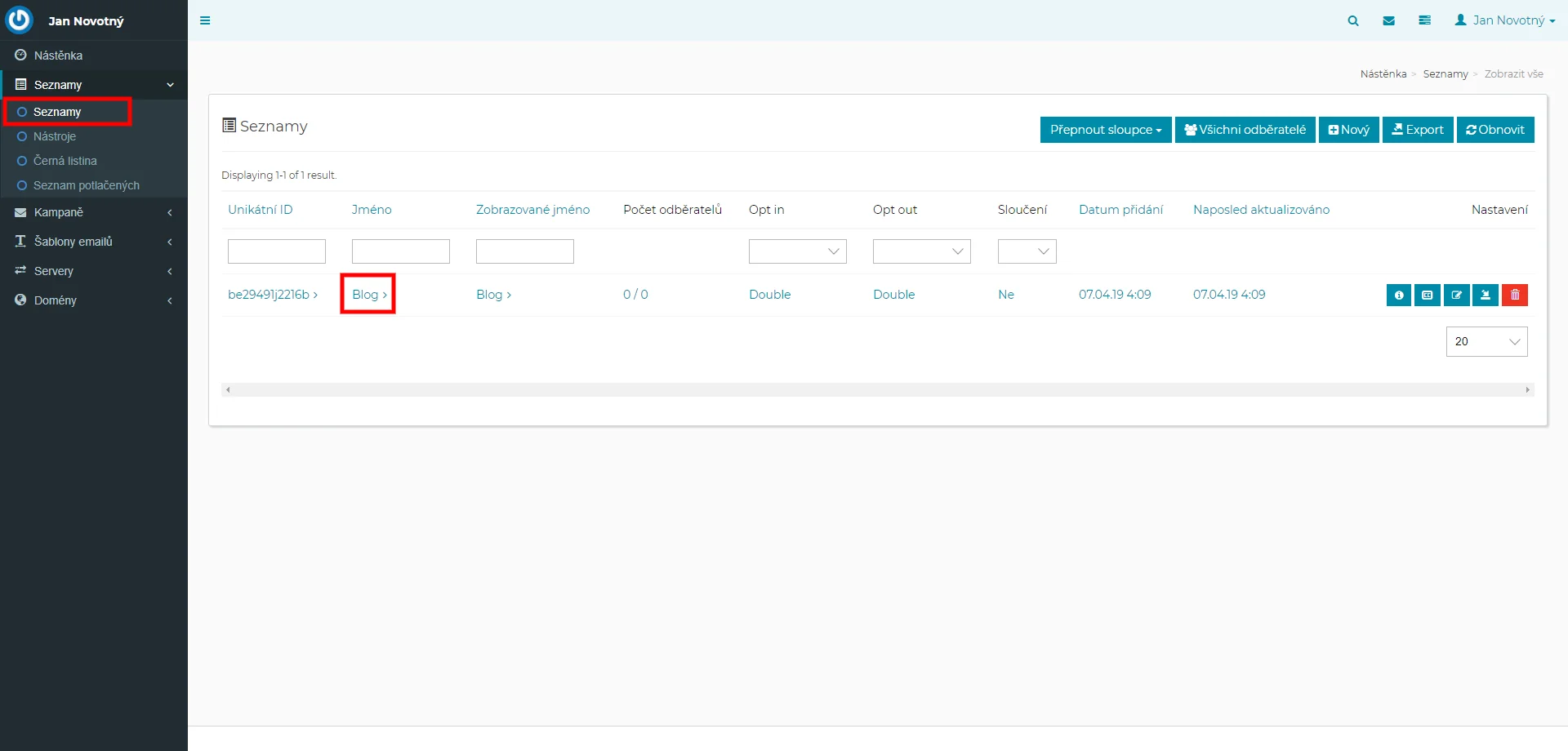Open Černá listina in the sidebar
The image size is (1568, 751).
pyautogui.click(x=65, y=161)
